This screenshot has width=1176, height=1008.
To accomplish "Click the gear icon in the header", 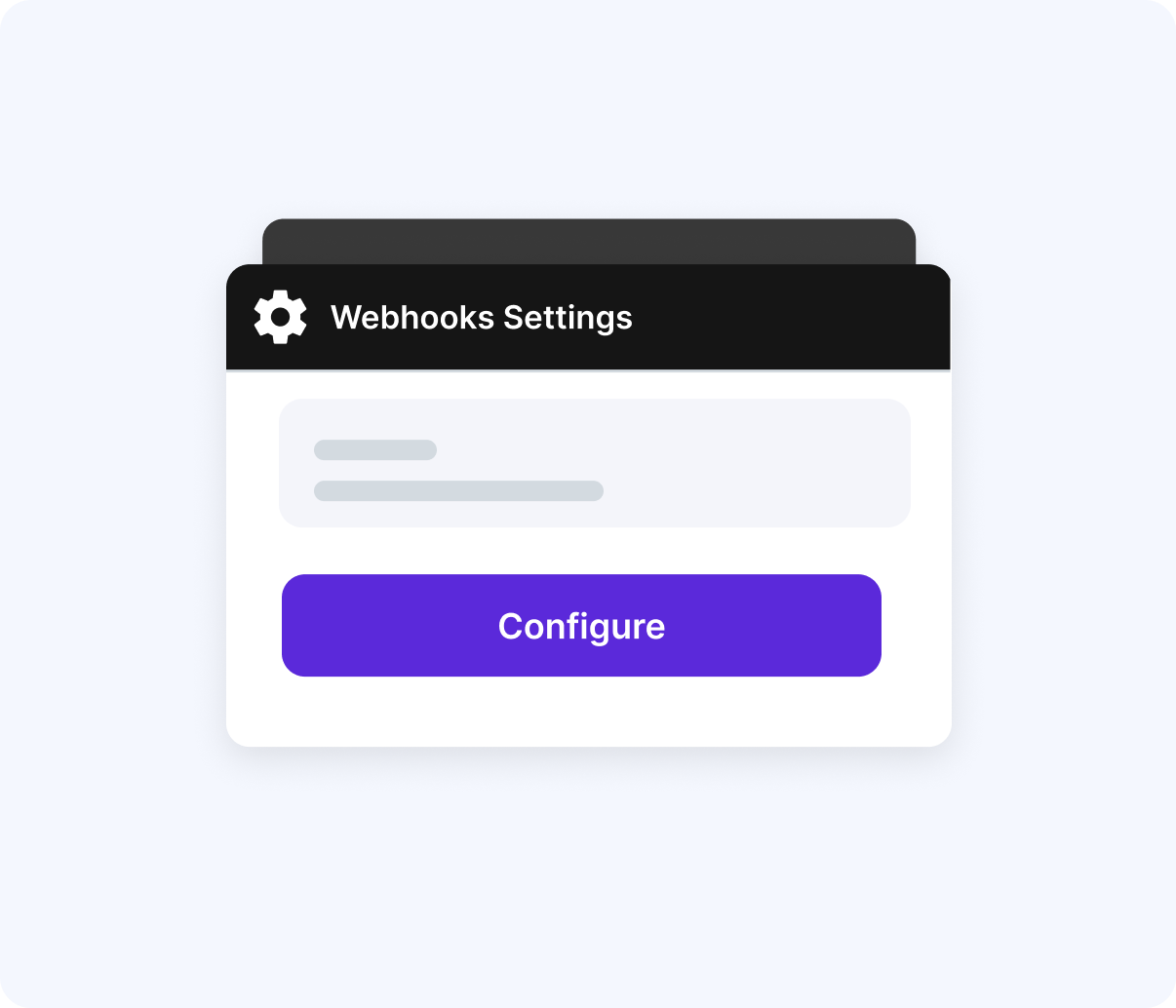I will click(x=281, y=317).
